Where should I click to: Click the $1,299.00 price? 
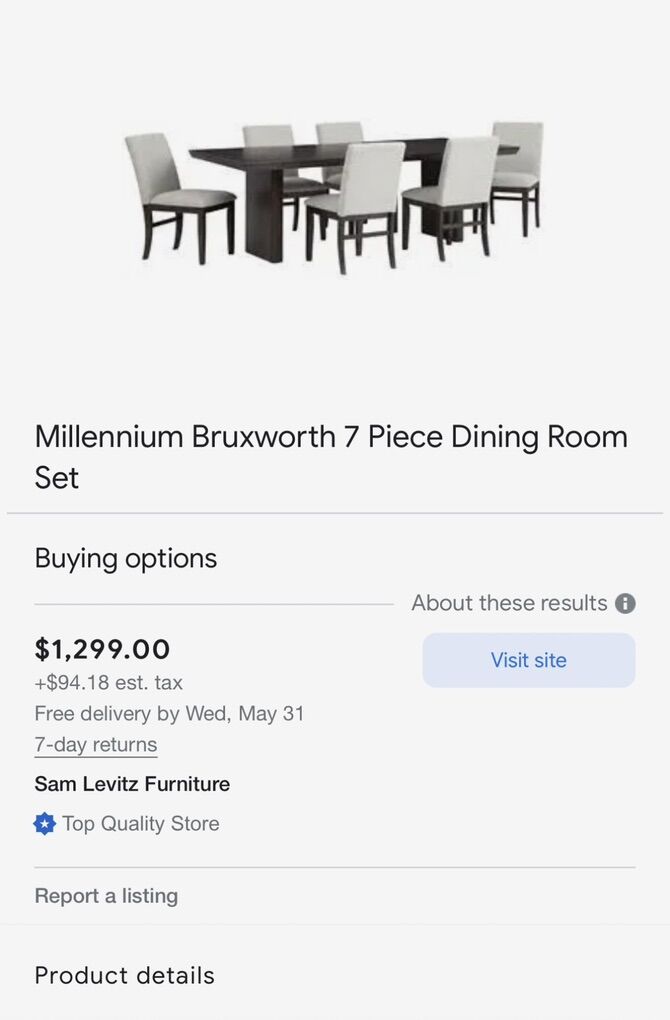point(102,649)
